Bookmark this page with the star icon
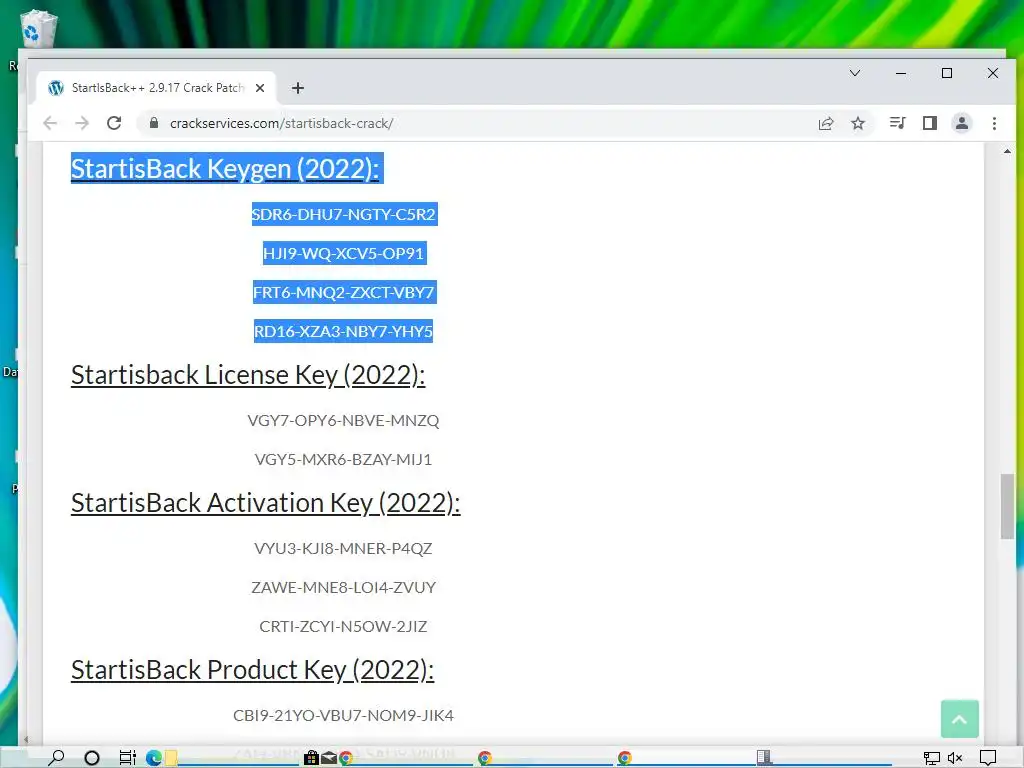This screenshot has width=1024, height=768. coord(858,123)
